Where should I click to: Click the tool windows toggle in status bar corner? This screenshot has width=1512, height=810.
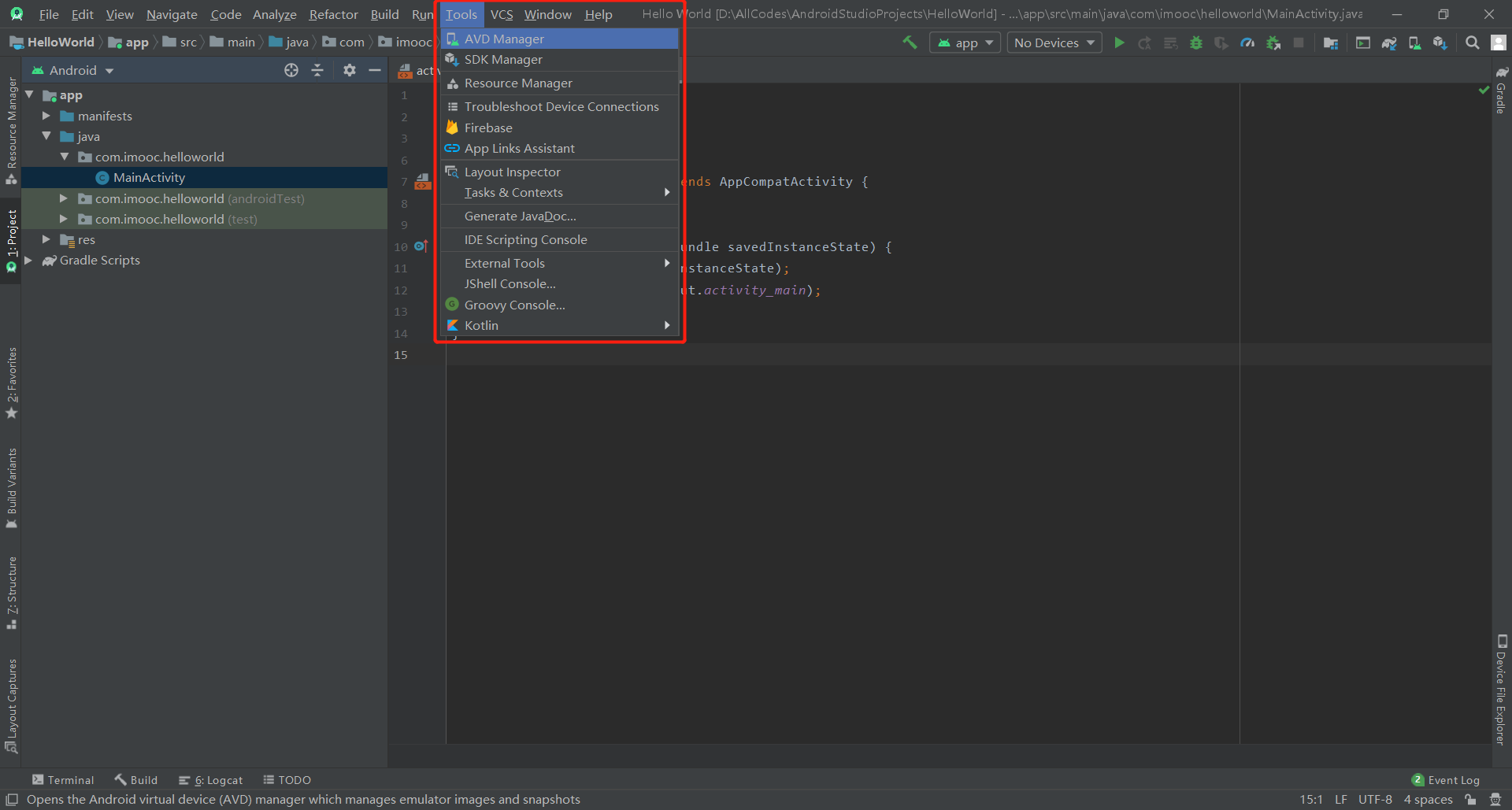[x=12, y=800]
